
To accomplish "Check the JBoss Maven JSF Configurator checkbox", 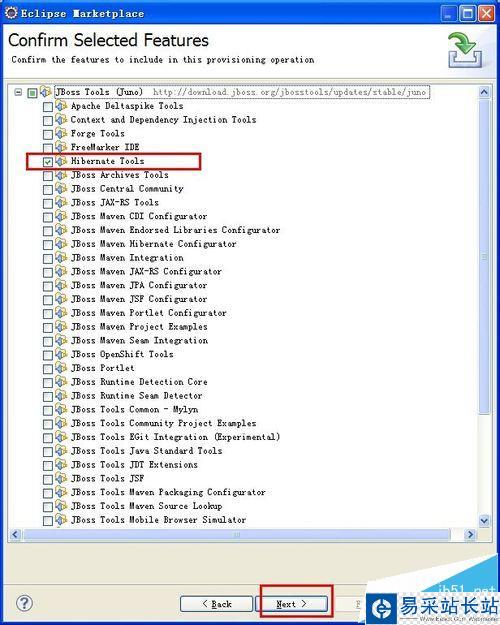I will (x=48, y=300).
